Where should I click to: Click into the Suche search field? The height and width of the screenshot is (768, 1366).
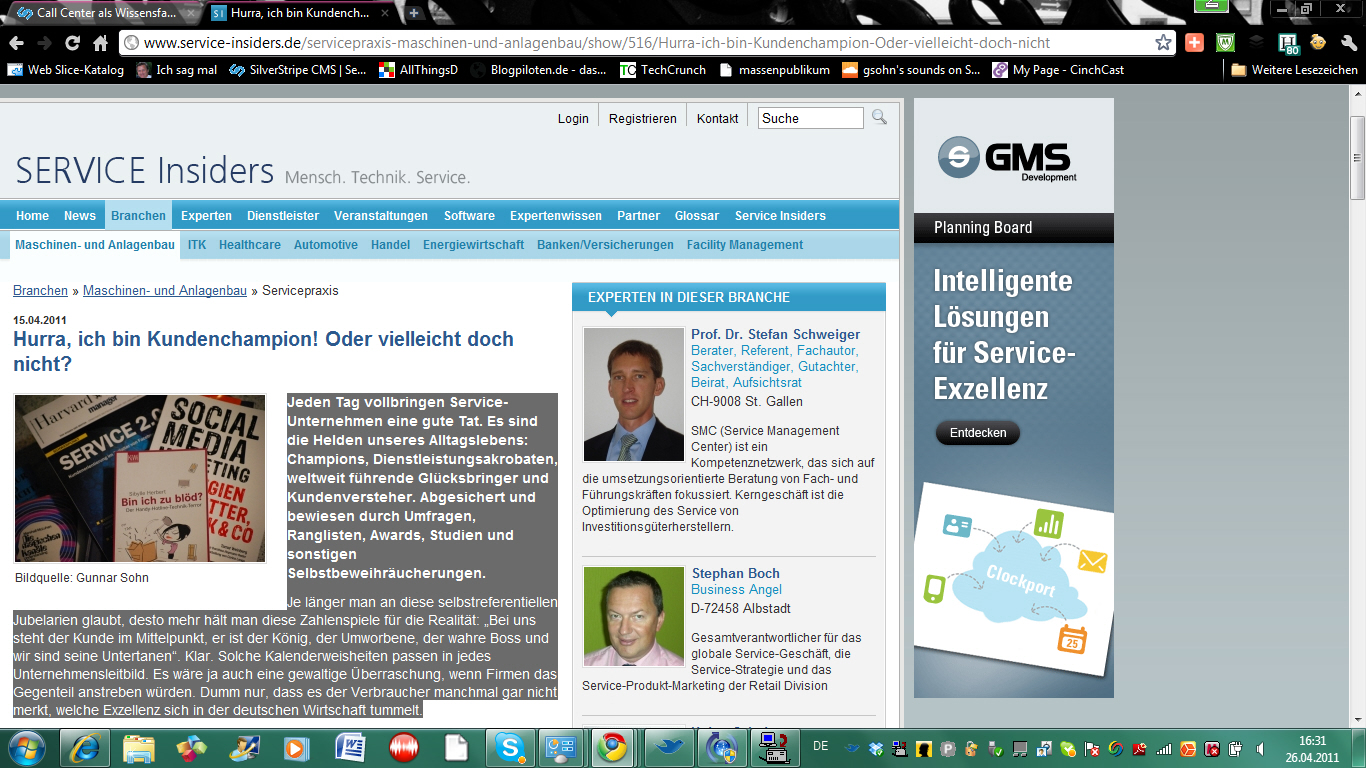click(x=810, y=118)
